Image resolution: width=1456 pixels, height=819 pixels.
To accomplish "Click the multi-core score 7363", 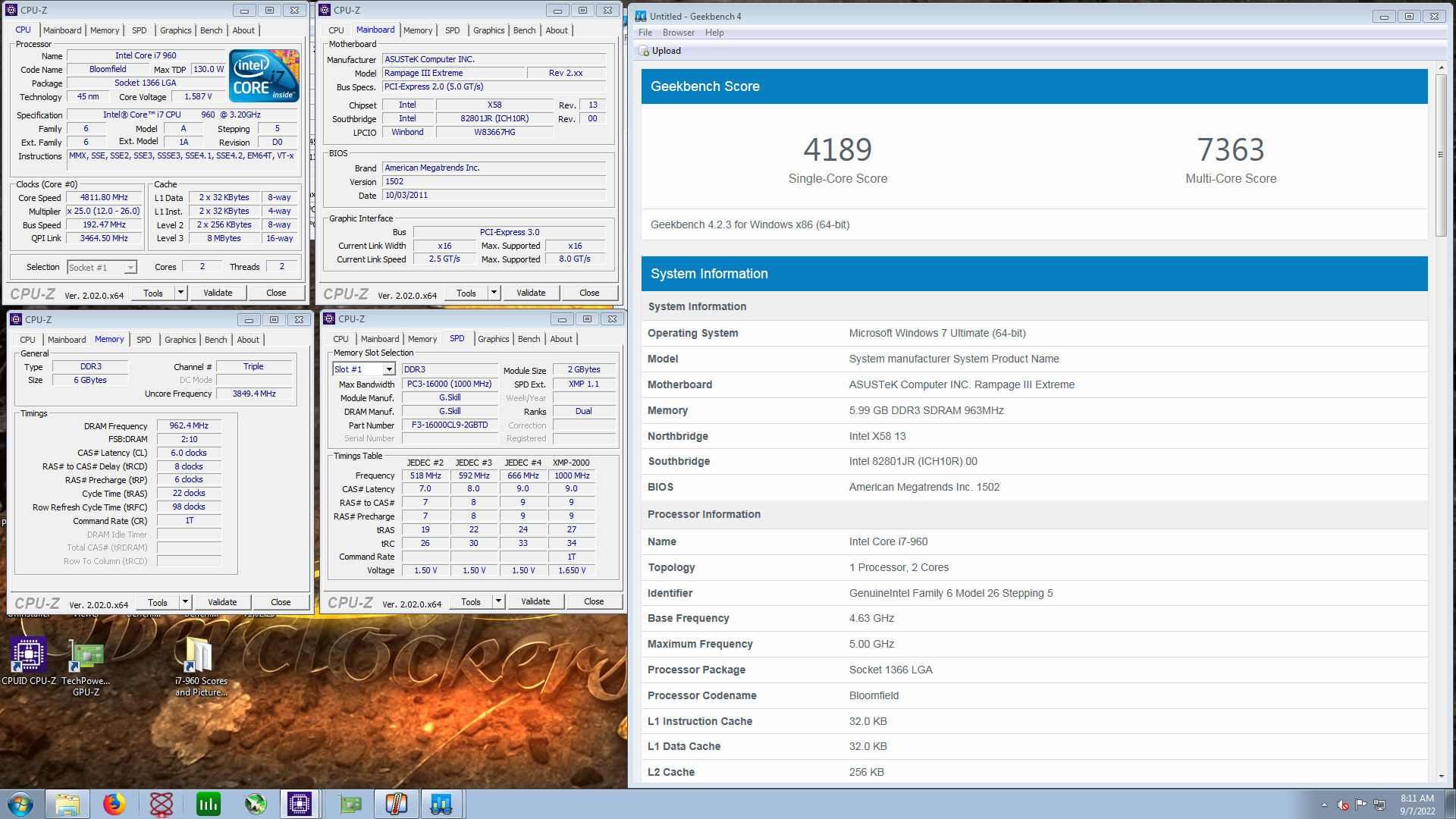I will 1231,150.
